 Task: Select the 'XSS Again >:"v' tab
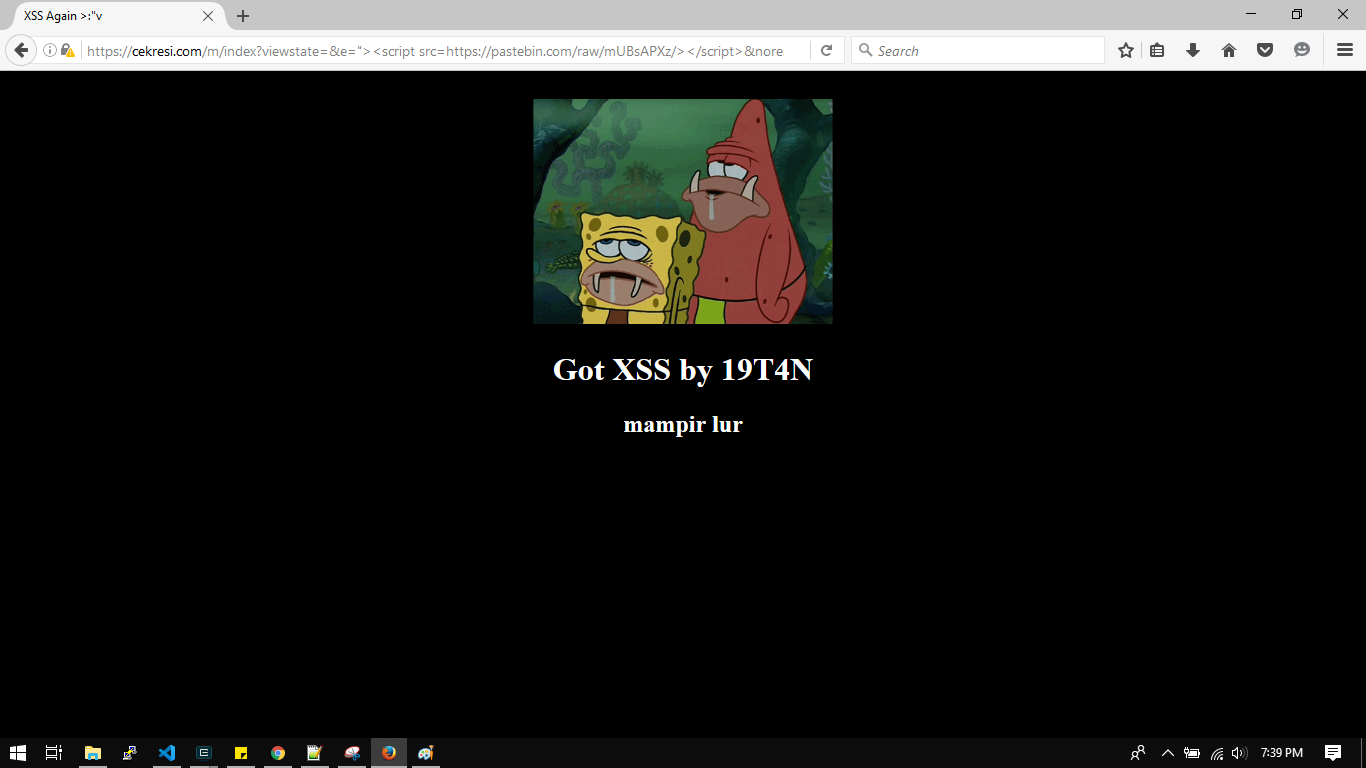pyautogui.click(x=118, y=16)
